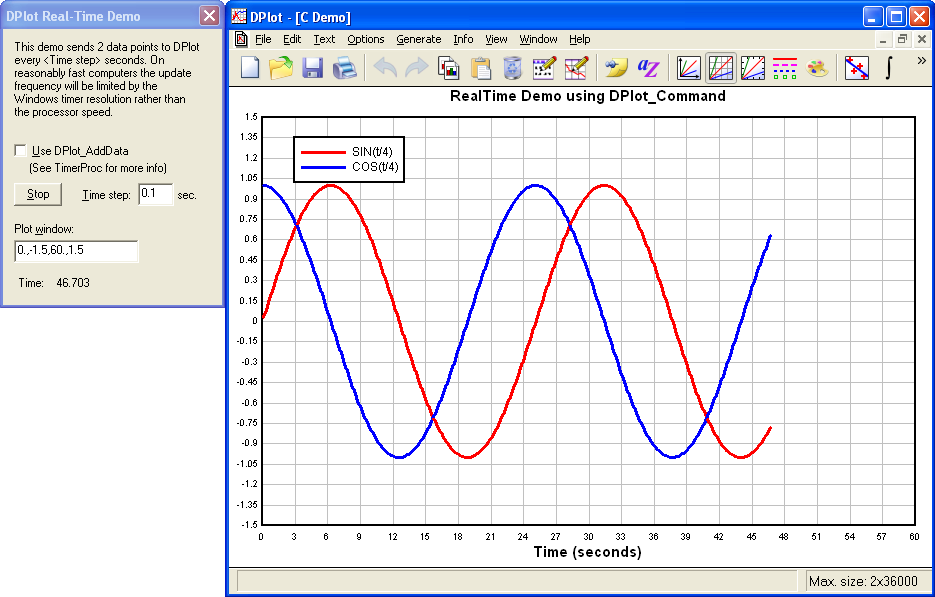Click the Redo arrow icon
Screen dimensions: 935x597
(x=416, y=67)
